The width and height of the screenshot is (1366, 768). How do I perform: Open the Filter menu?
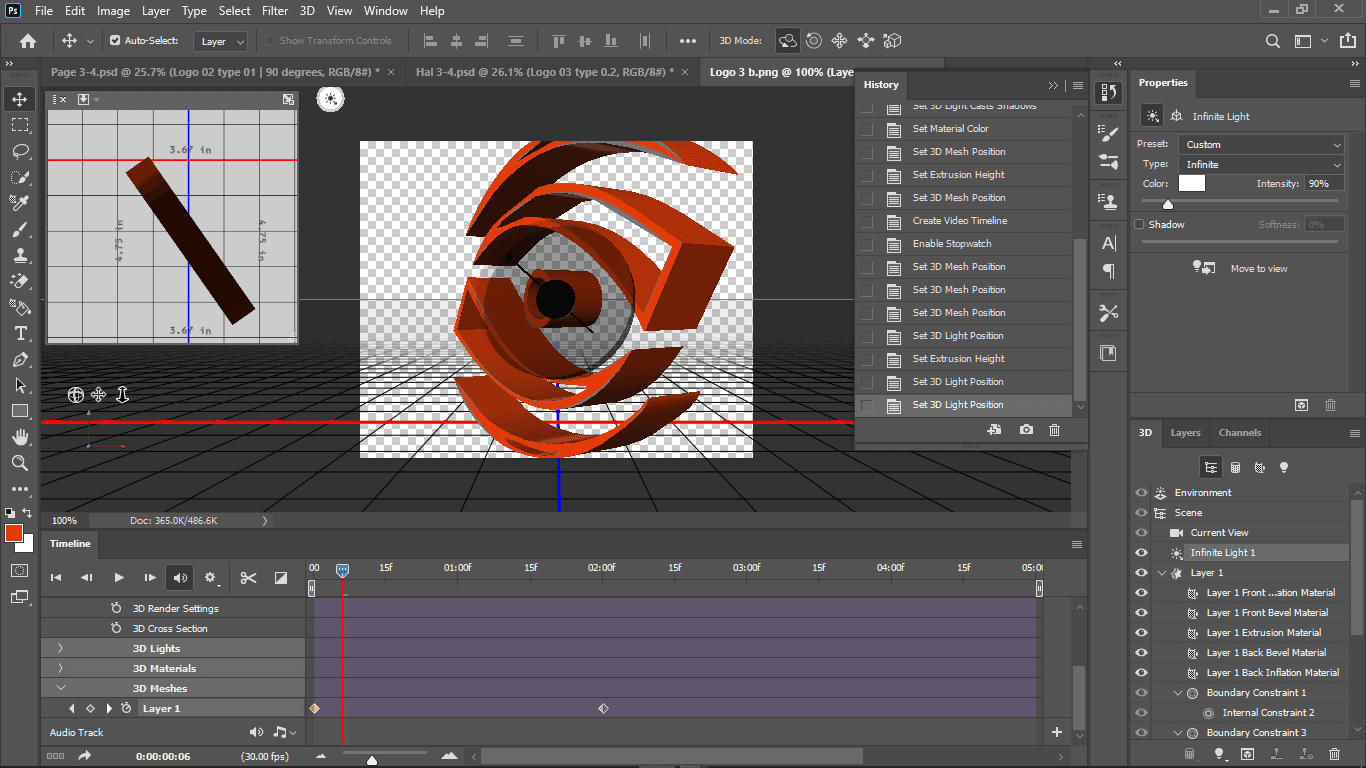(275, 11)
